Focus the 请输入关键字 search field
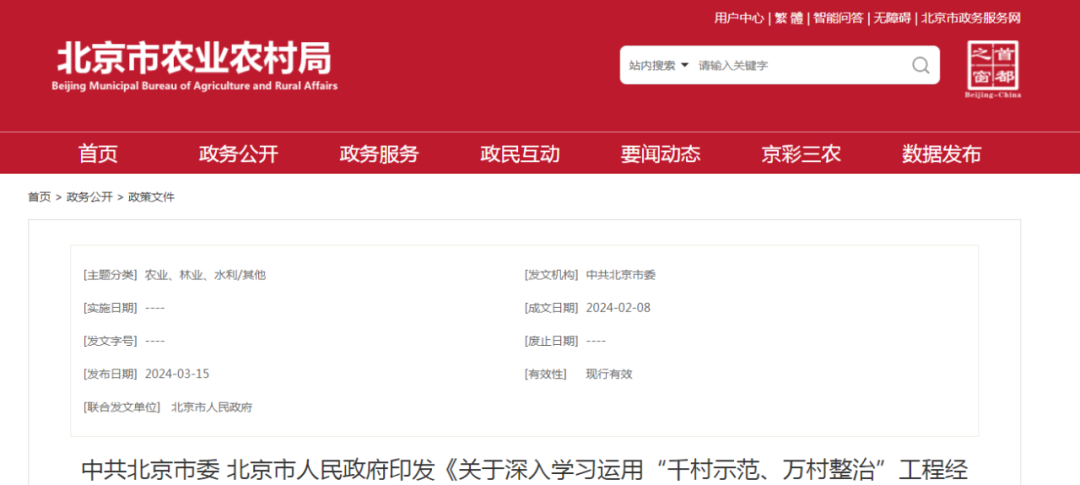1080x485 pixels. tap(799, 65)
